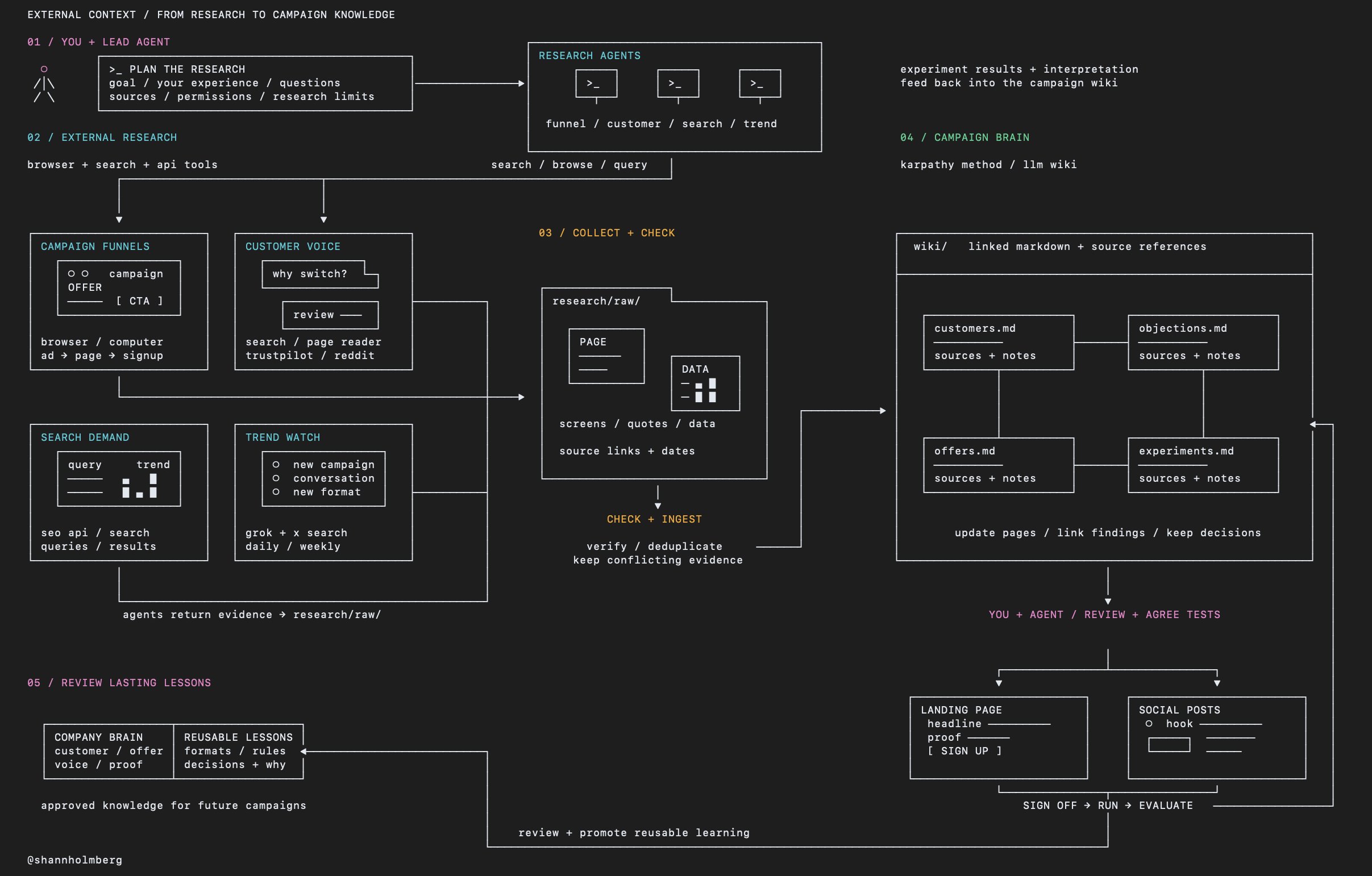Open the experiments.md wiki box
The image size is (1372, 876).
coord(1203,465)
